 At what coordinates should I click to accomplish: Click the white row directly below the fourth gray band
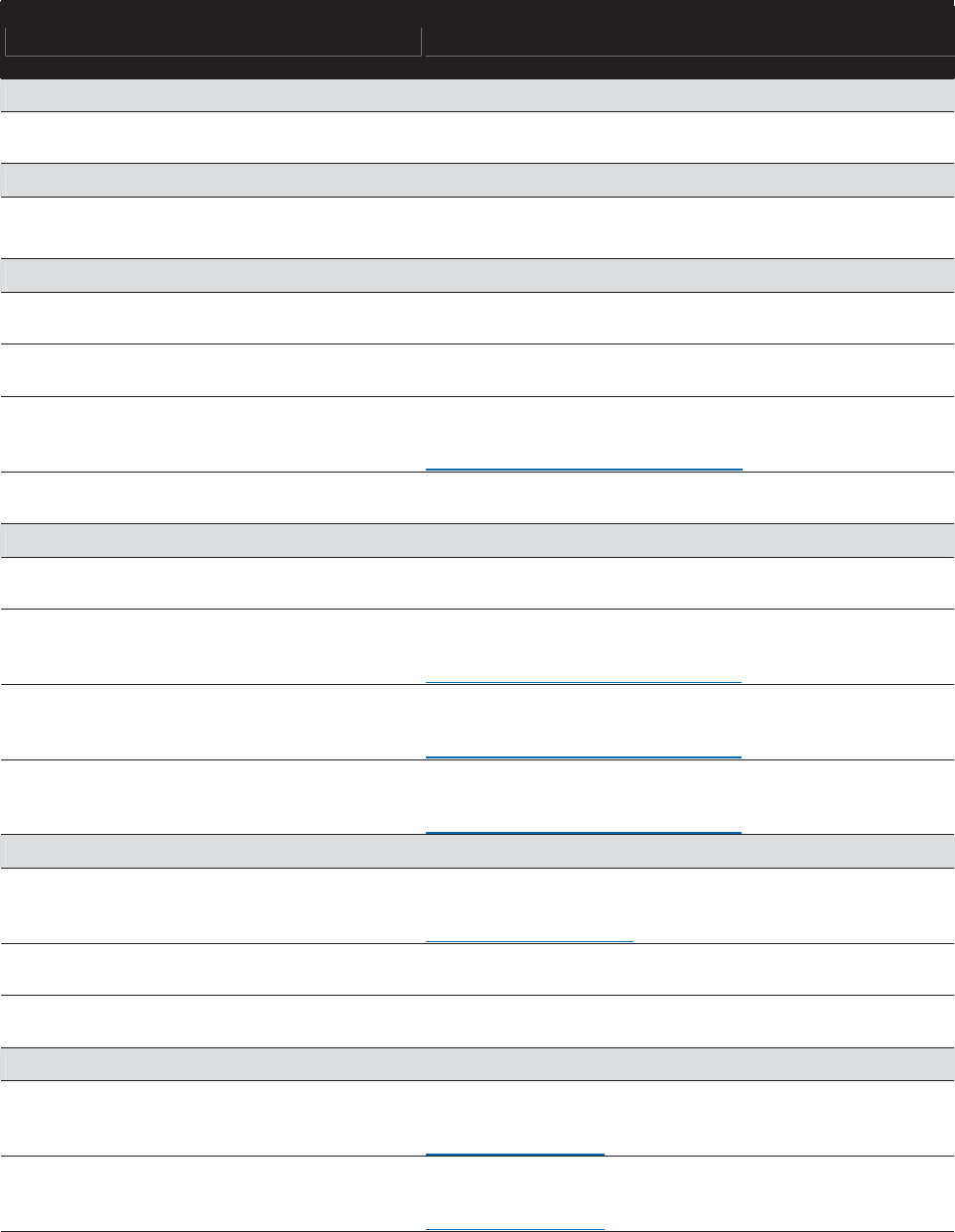click(x=477, y=583)
